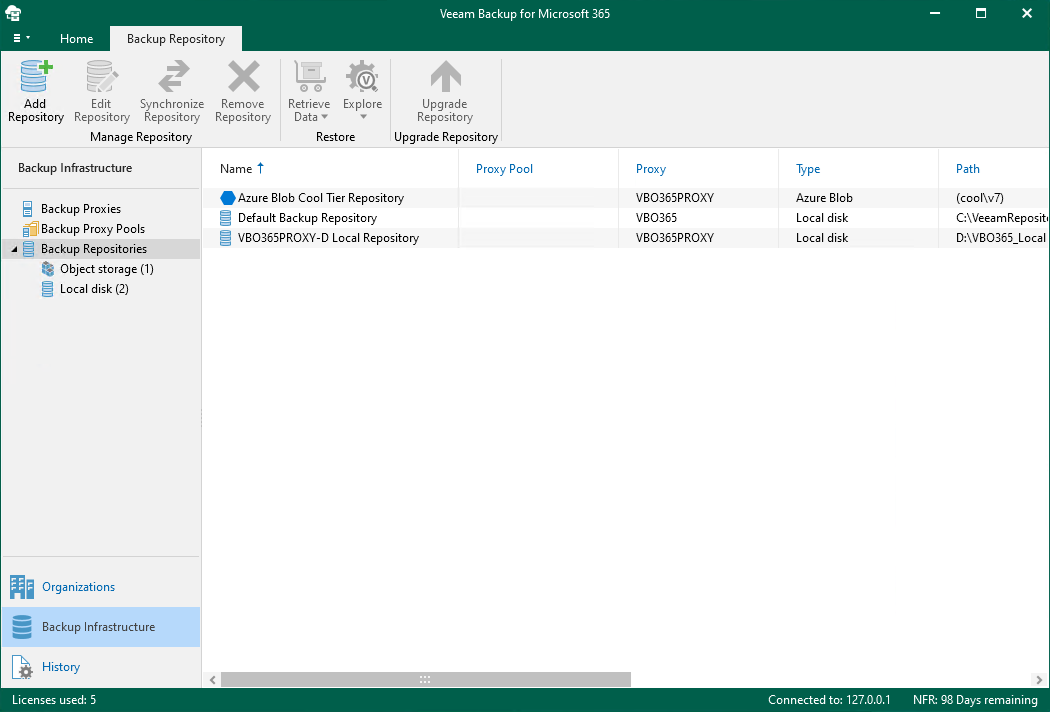
Task: Click the Upgrade Repository arrow icon
Action: point(445,76)
